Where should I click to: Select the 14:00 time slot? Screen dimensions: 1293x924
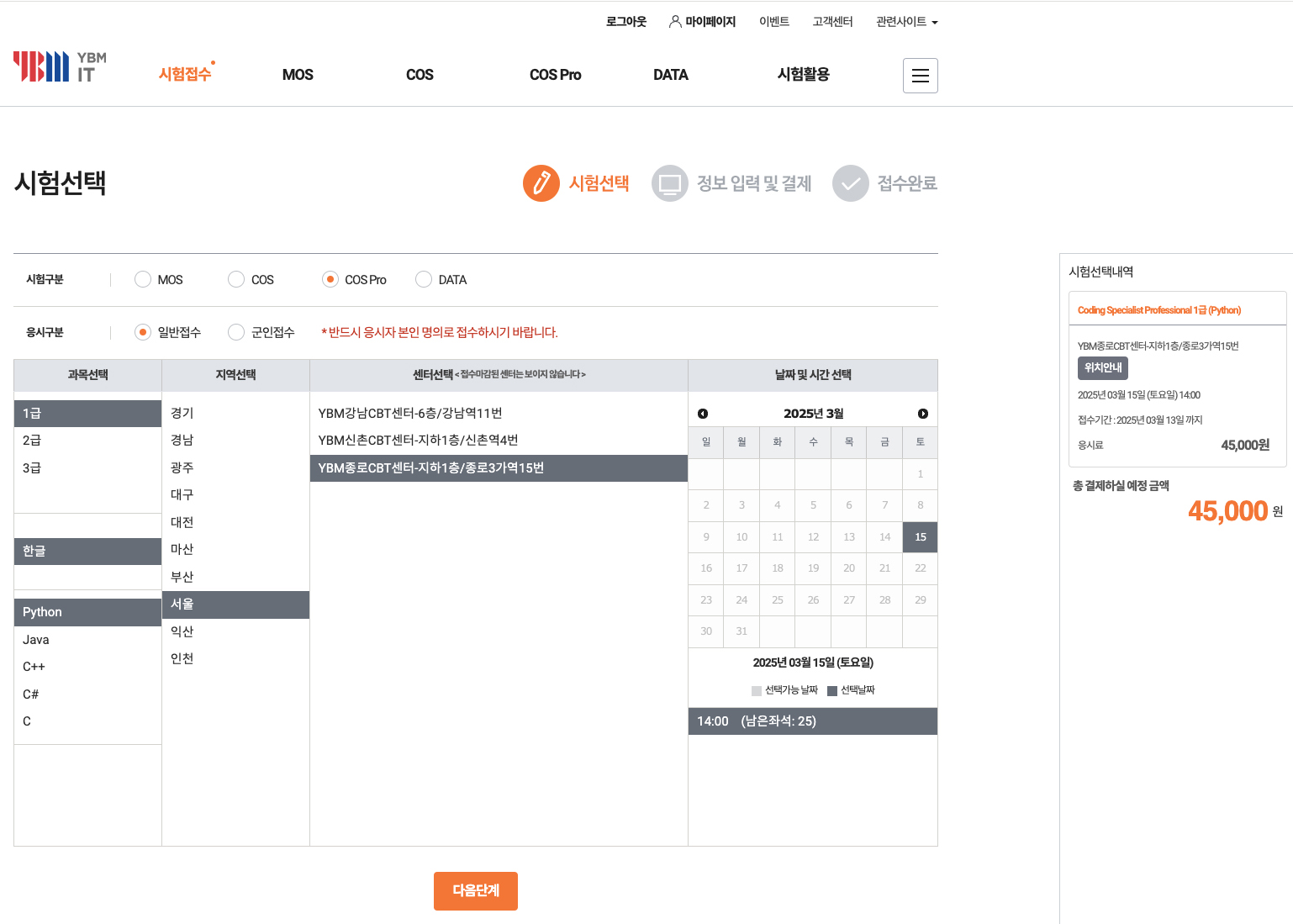coord(813,721)
